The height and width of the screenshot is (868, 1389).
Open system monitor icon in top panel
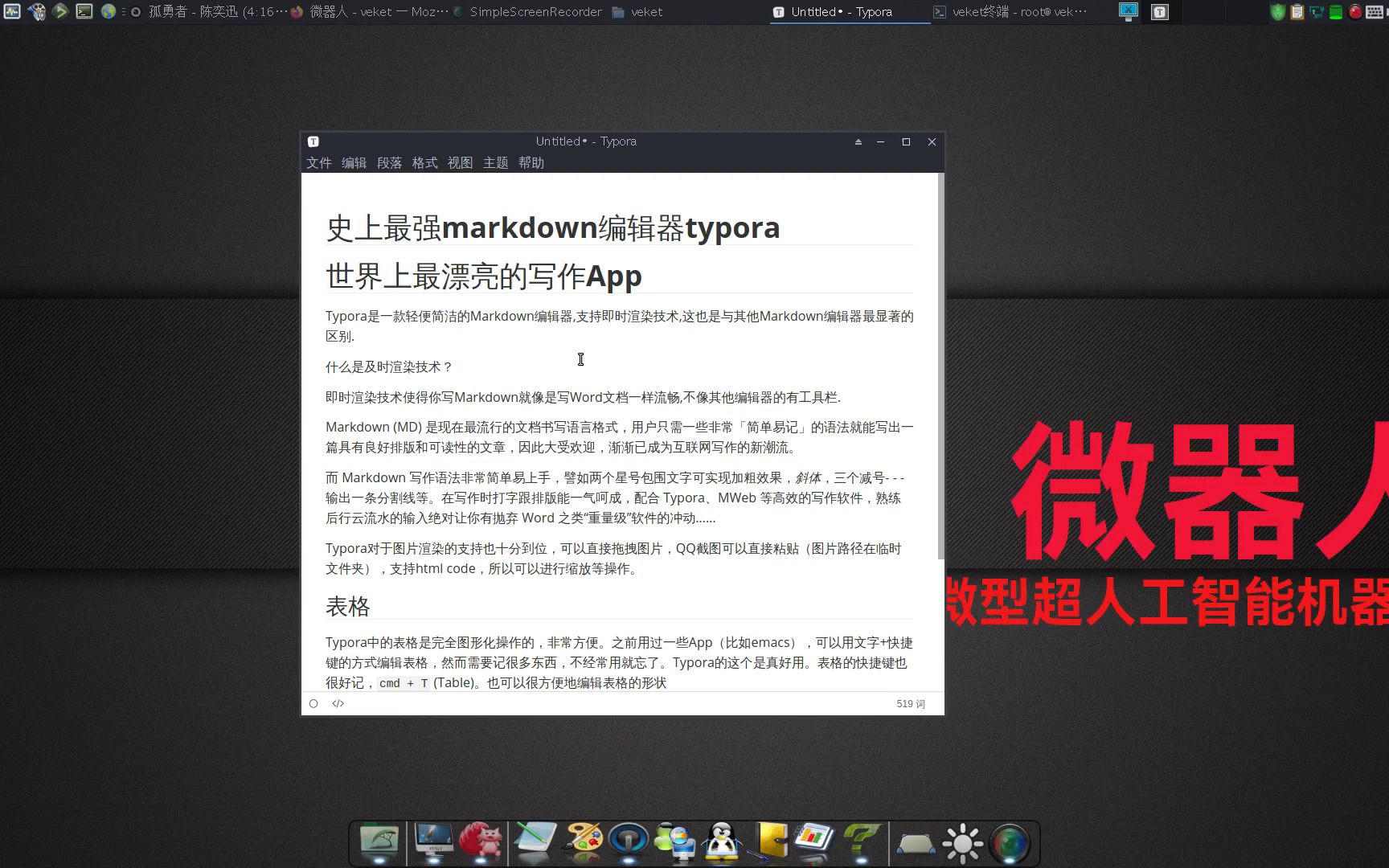point(11,11)
